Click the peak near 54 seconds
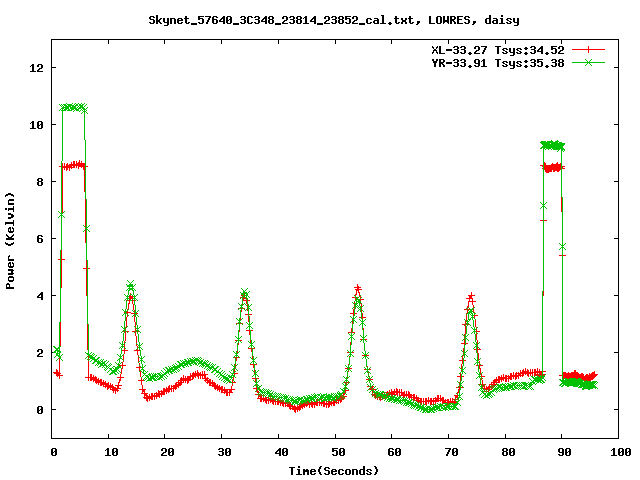The height and width of the screenshot is (480, 640). [x=357, y=290]
